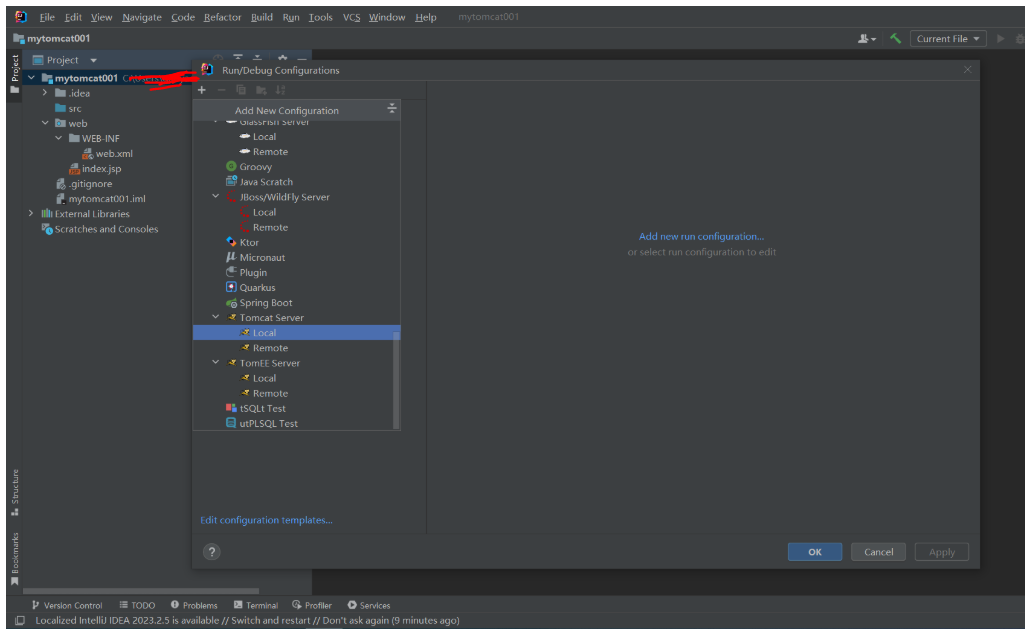Open the TODO tool window tab
This screenshot has height=629, width=1025.
point(137,605)
